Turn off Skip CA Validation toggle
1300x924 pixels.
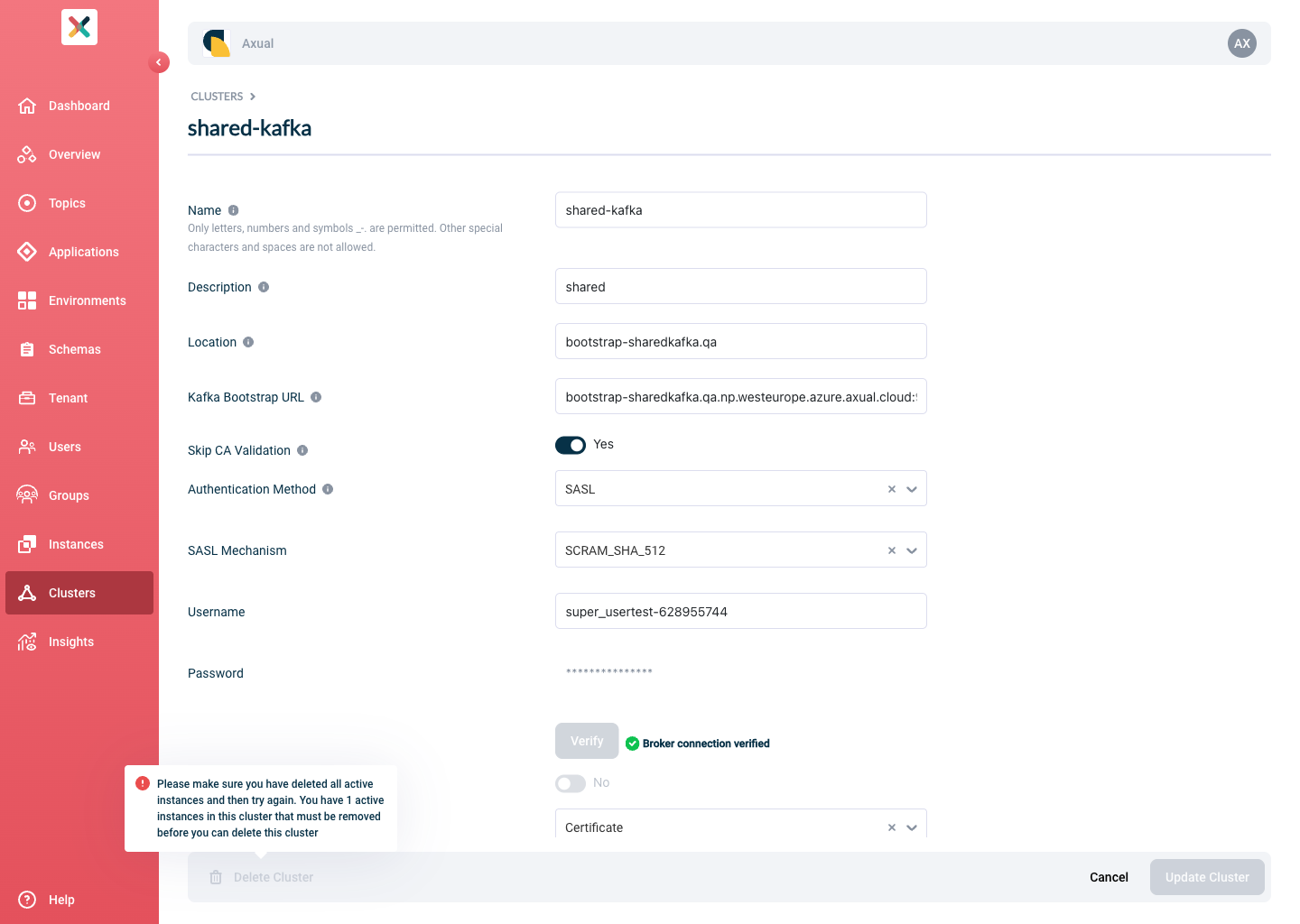(x=571, y=445)
